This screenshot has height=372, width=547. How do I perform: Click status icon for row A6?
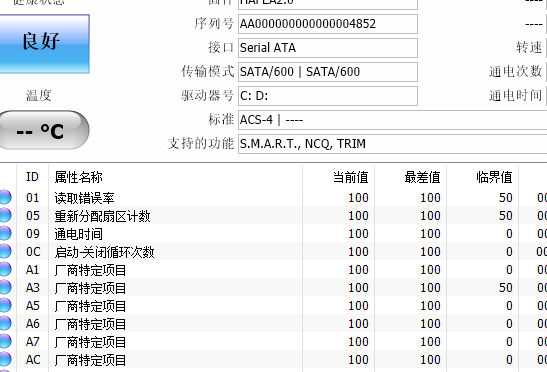(5, 323)
